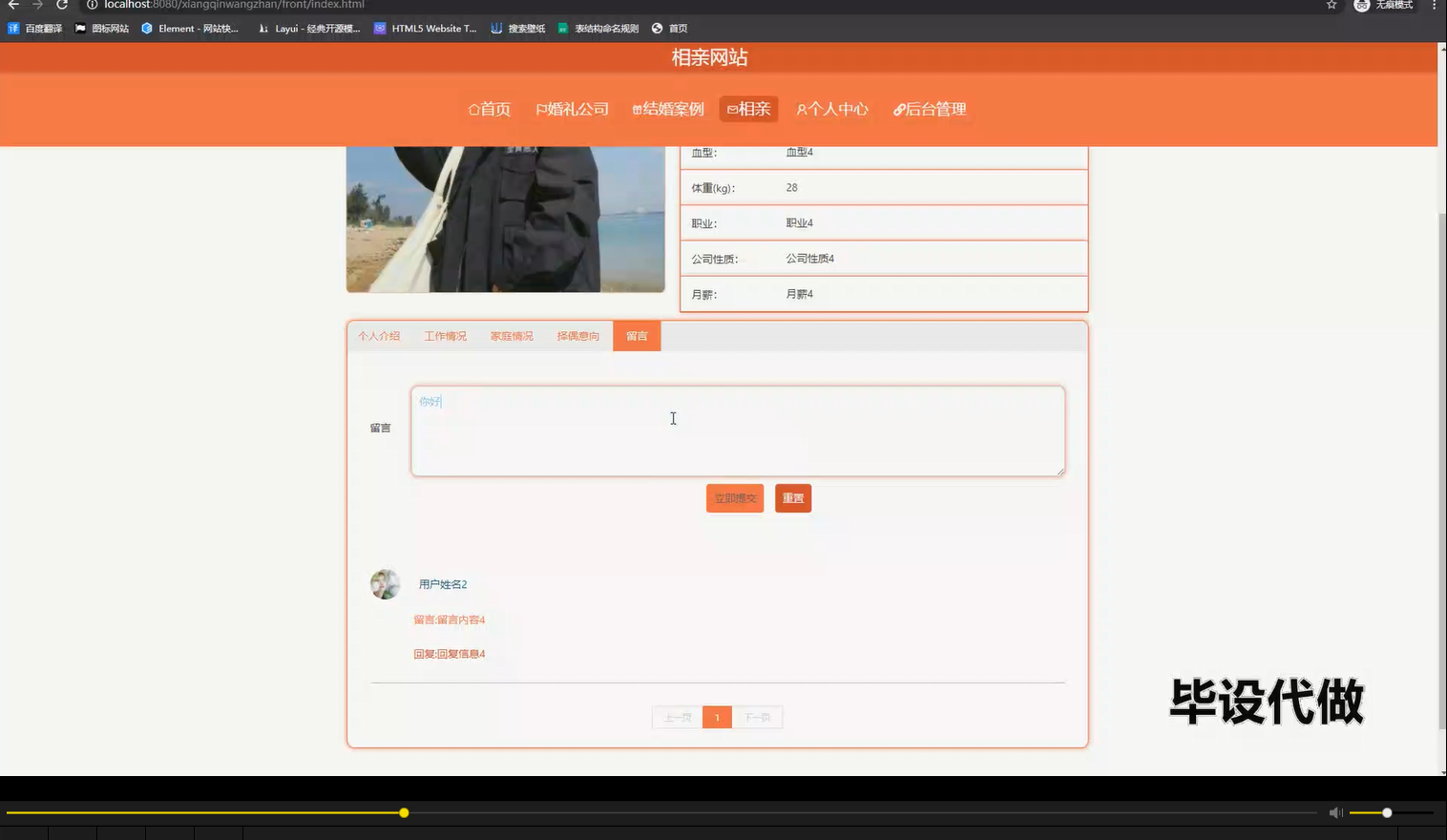Open the HTML5 Website bookmark

(426, 29)
